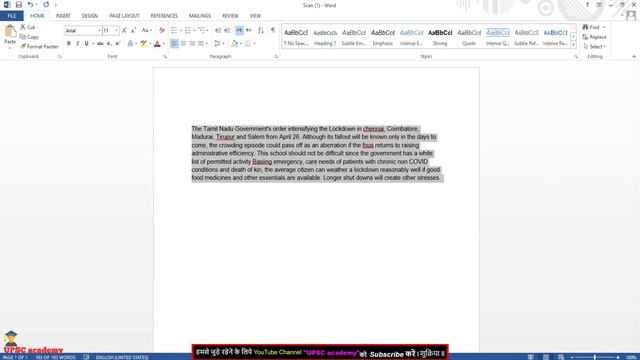Click English (United States) language indicator
The width and height of the screenshot is (640, 360).
[122, 357]
